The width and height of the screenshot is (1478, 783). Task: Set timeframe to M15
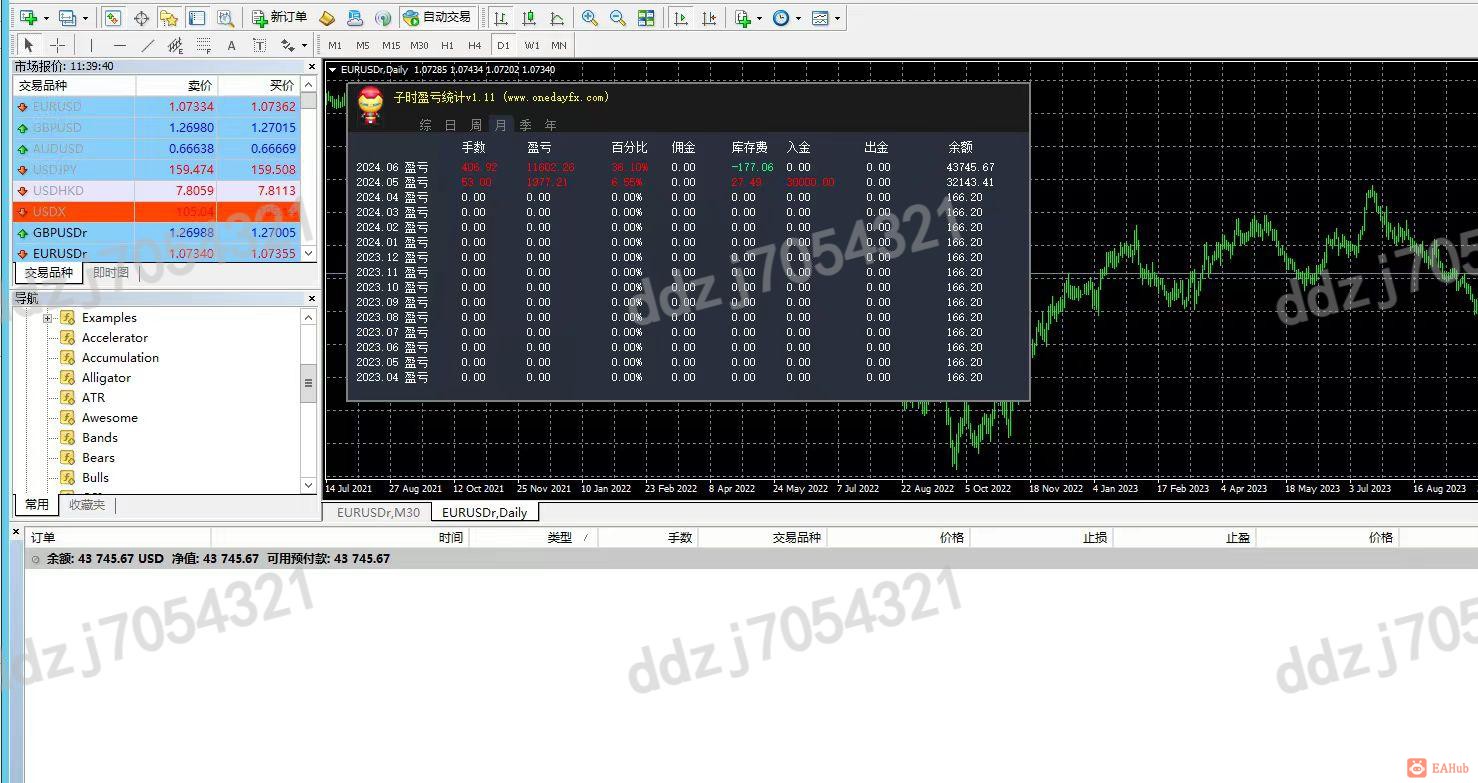pyautogui.click(x=391, y=45)
